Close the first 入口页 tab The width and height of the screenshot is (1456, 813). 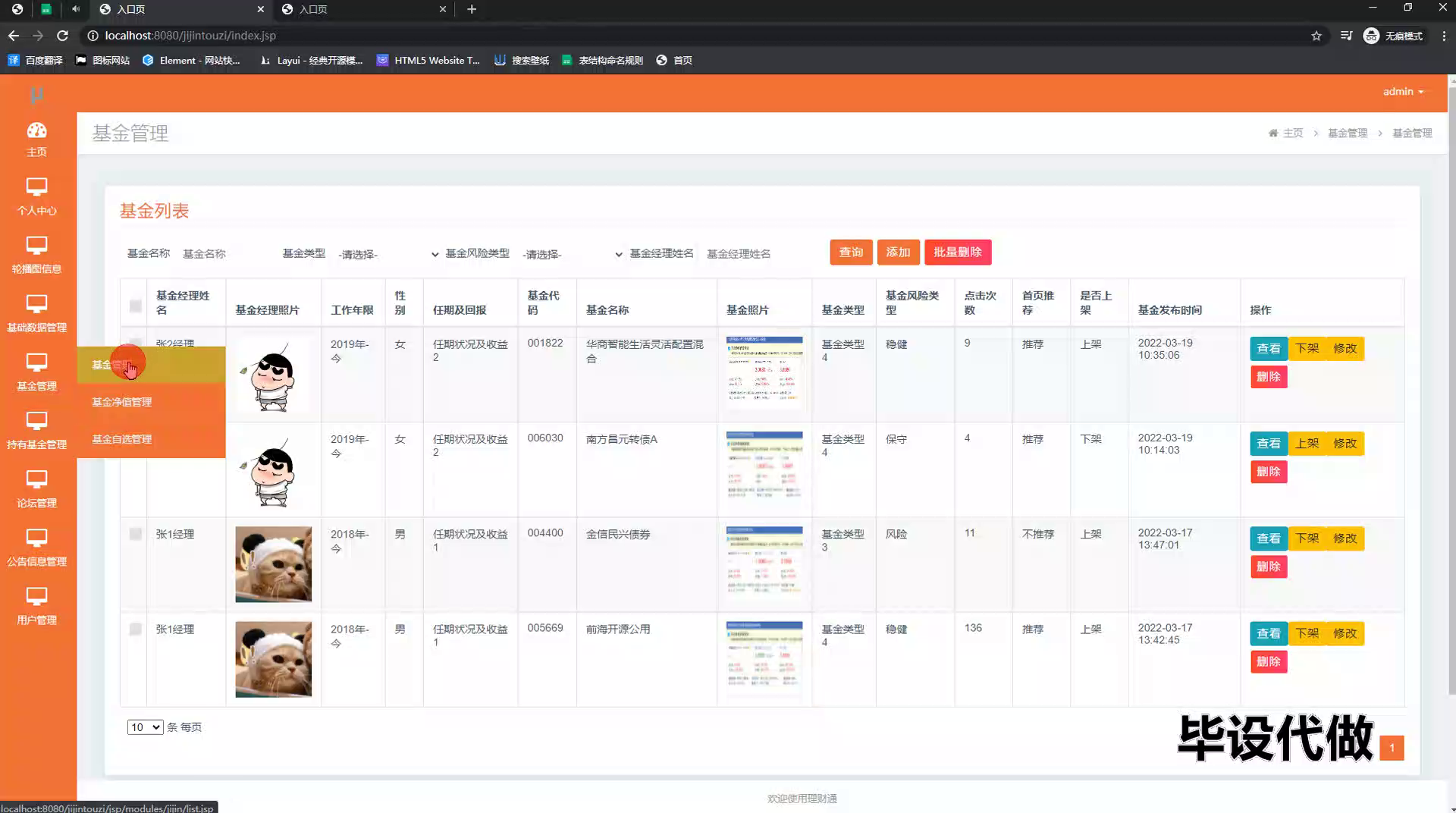pos(261,9)
